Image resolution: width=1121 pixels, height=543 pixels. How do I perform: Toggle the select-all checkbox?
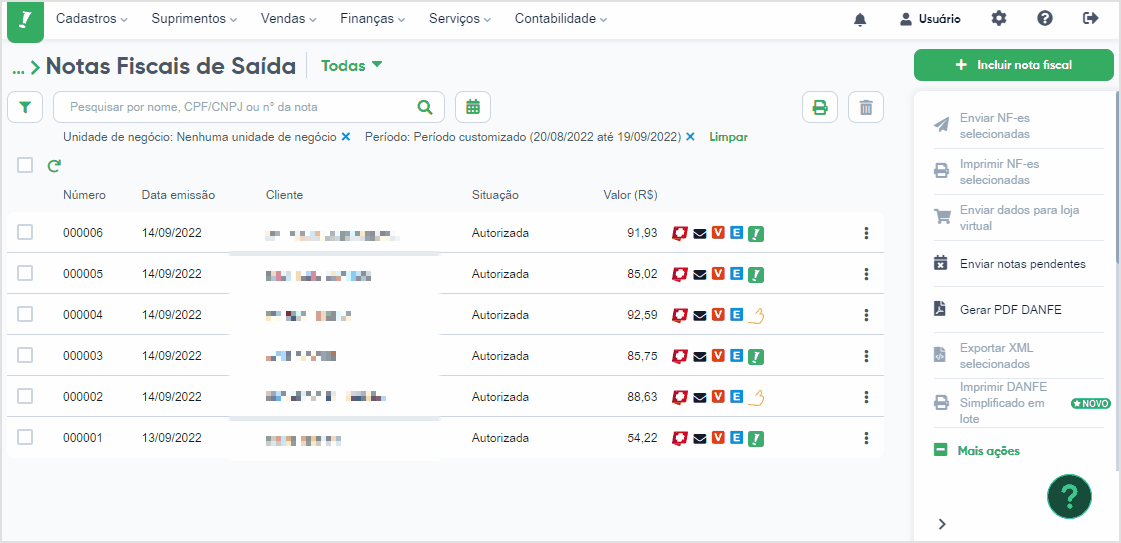click(x=25, y=165)
